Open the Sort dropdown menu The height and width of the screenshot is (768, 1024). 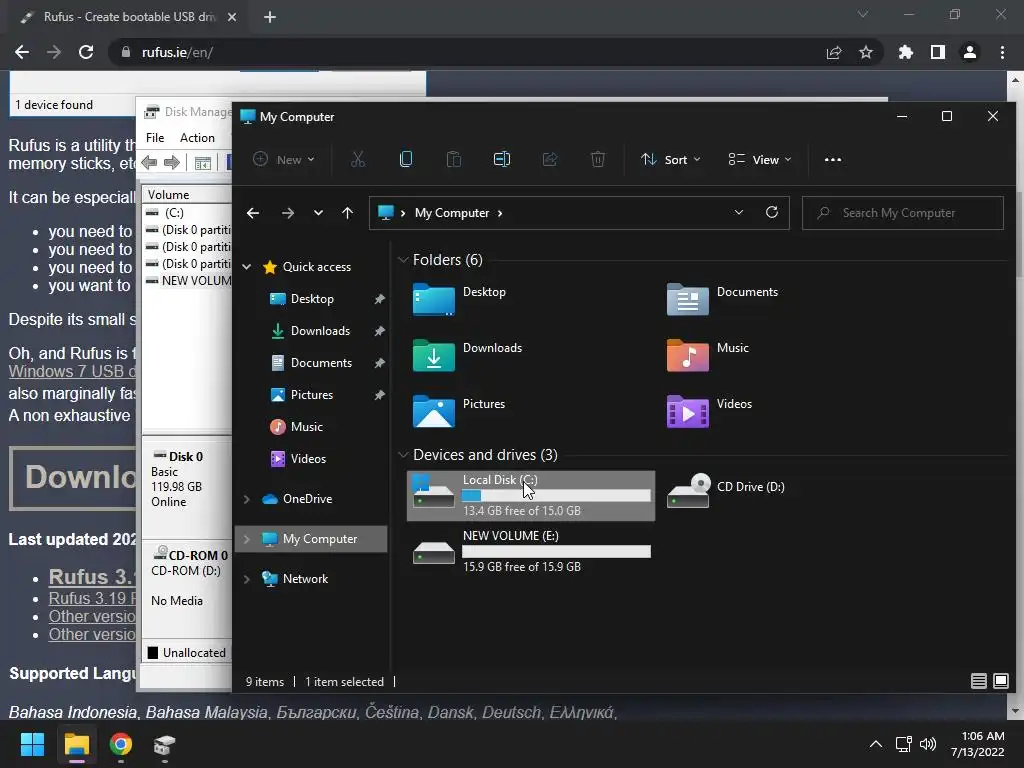tap(671, 159)
